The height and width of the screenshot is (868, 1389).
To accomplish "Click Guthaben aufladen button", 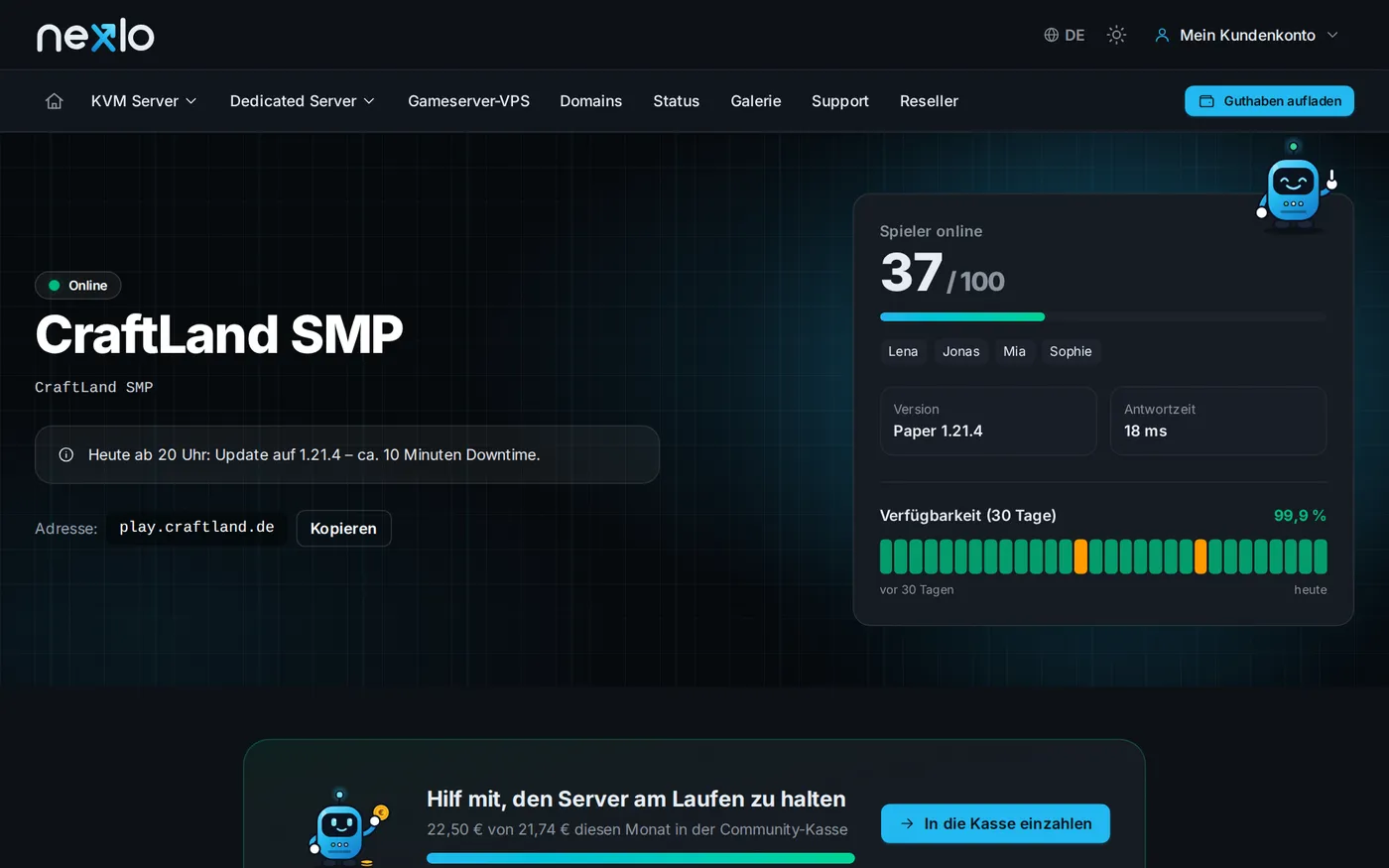I will pyautogui.click(x=1269, y=101).
